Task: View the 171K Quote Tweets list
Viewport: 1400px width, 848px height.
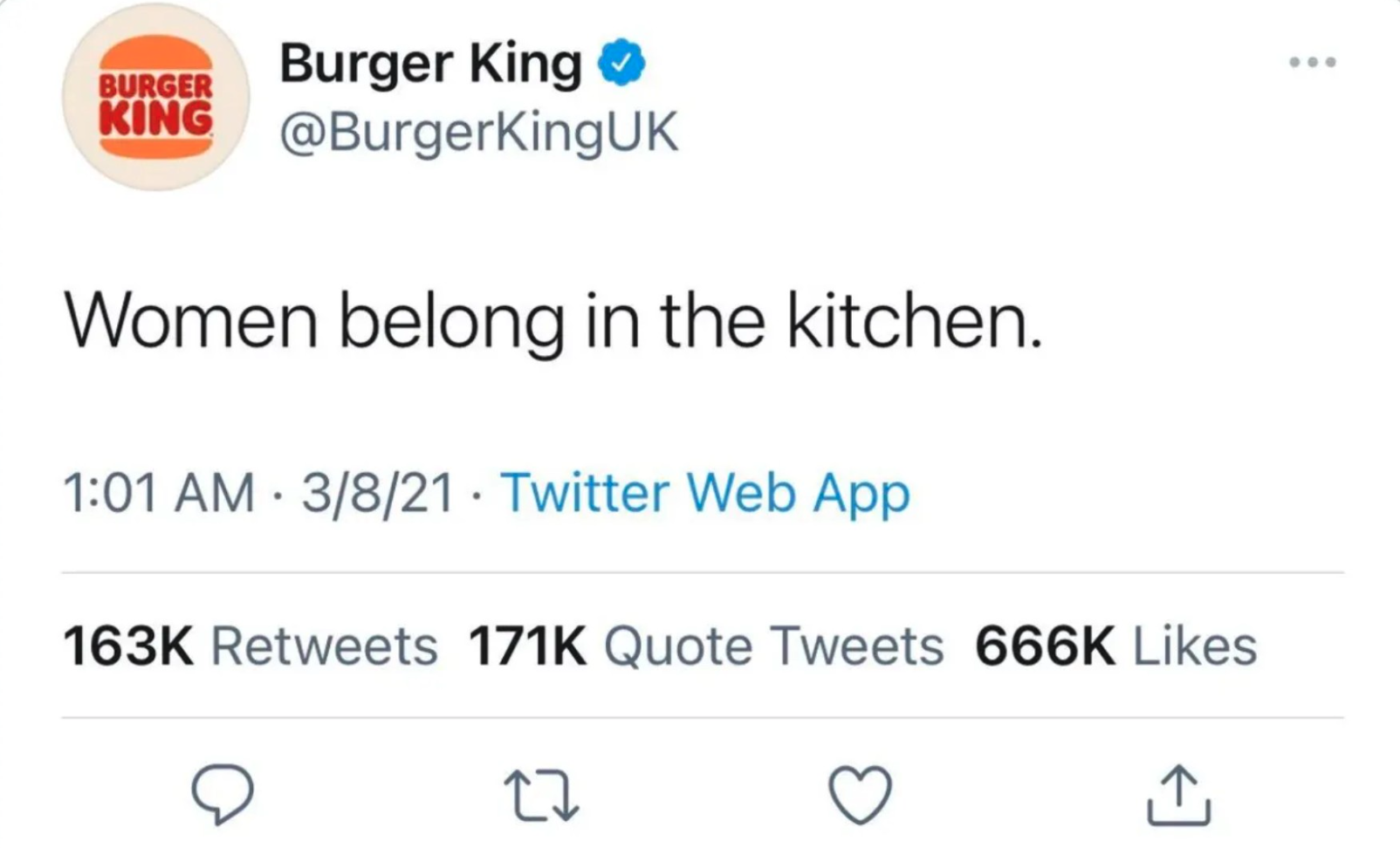Action: coord(706,646)
